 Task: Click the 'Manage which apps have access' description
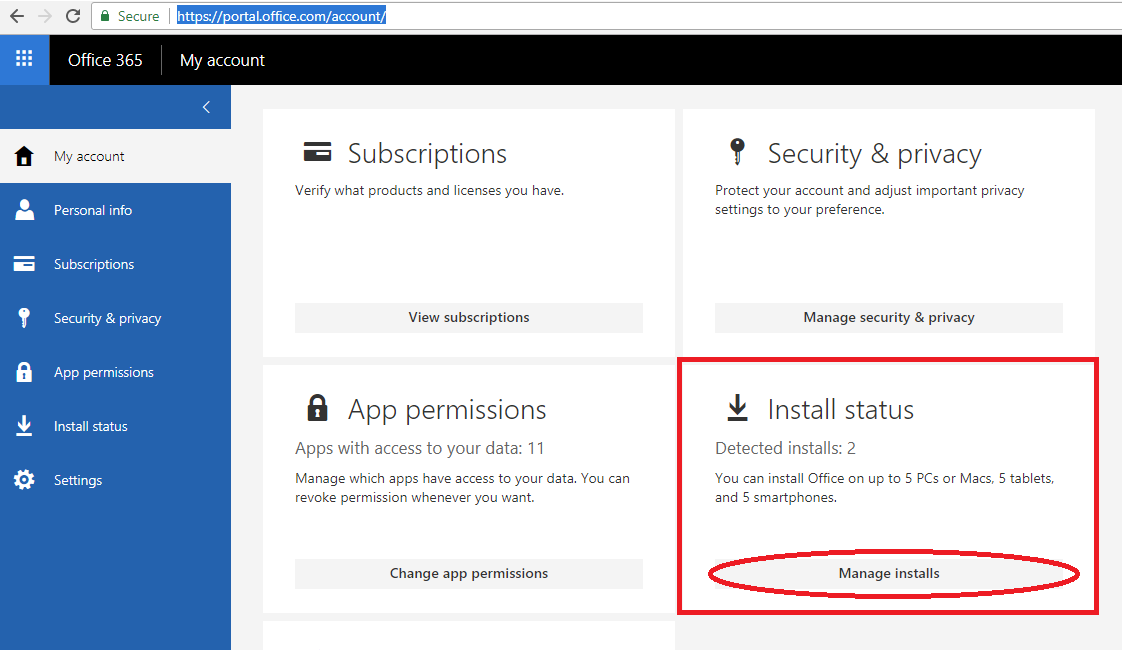point(462,488)
